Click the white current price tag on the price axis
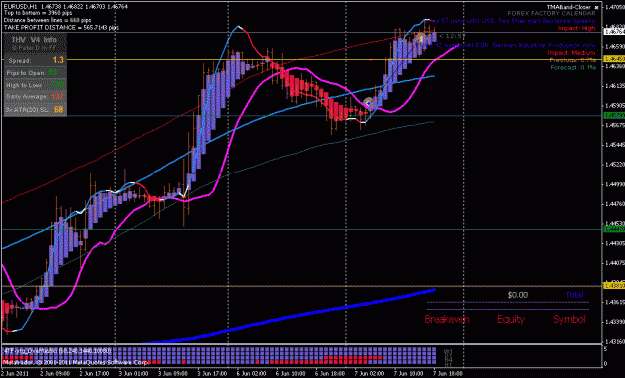 coord(613,33)
